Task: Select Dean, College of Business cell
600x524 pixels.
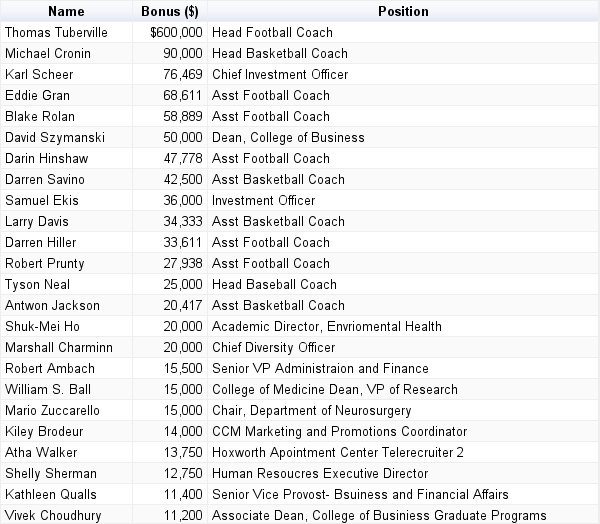Action: (x=288, y=138)
